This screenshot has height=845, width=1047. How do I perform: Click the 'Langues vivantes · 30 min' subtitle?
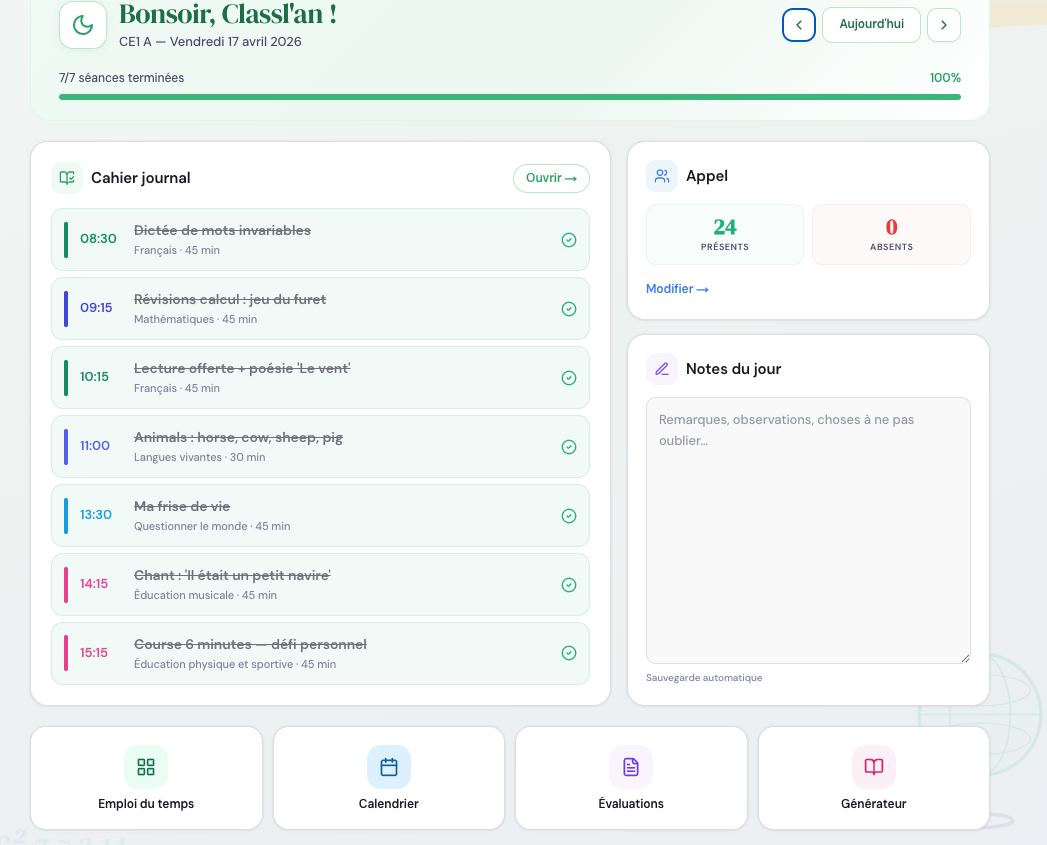pos(200,458)
